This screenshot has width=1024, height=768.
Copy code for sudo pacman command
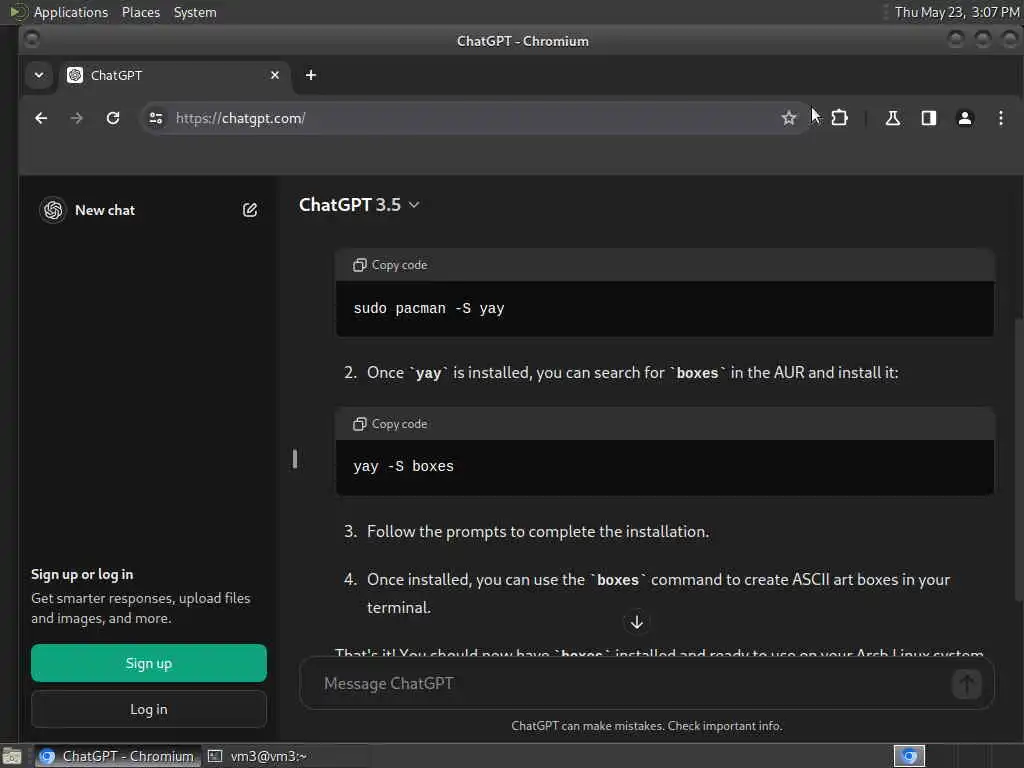tap(390, 265)
